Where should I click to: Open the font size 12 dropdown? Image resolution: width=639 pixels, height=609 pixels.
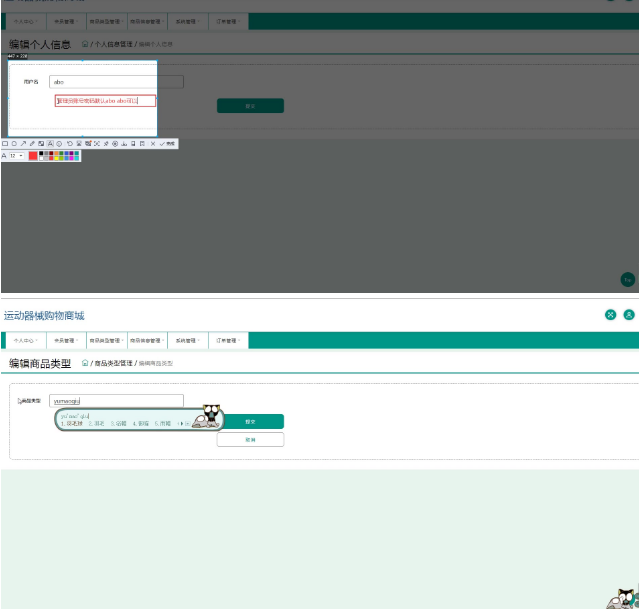pyautogui.click(x=17, y=156)
